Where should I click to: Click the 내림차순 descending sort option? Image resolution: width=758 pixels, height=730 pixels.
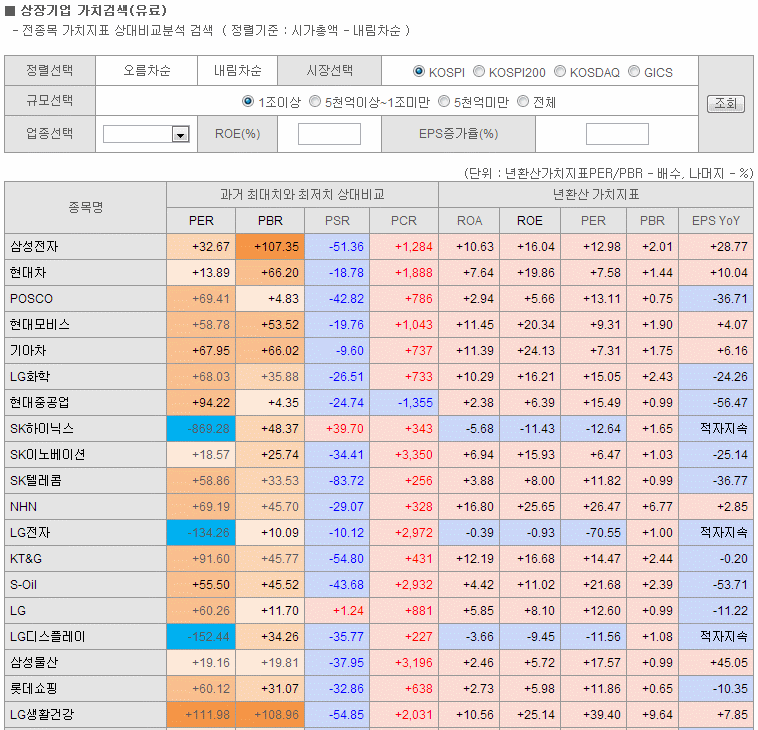pos(237,71)
